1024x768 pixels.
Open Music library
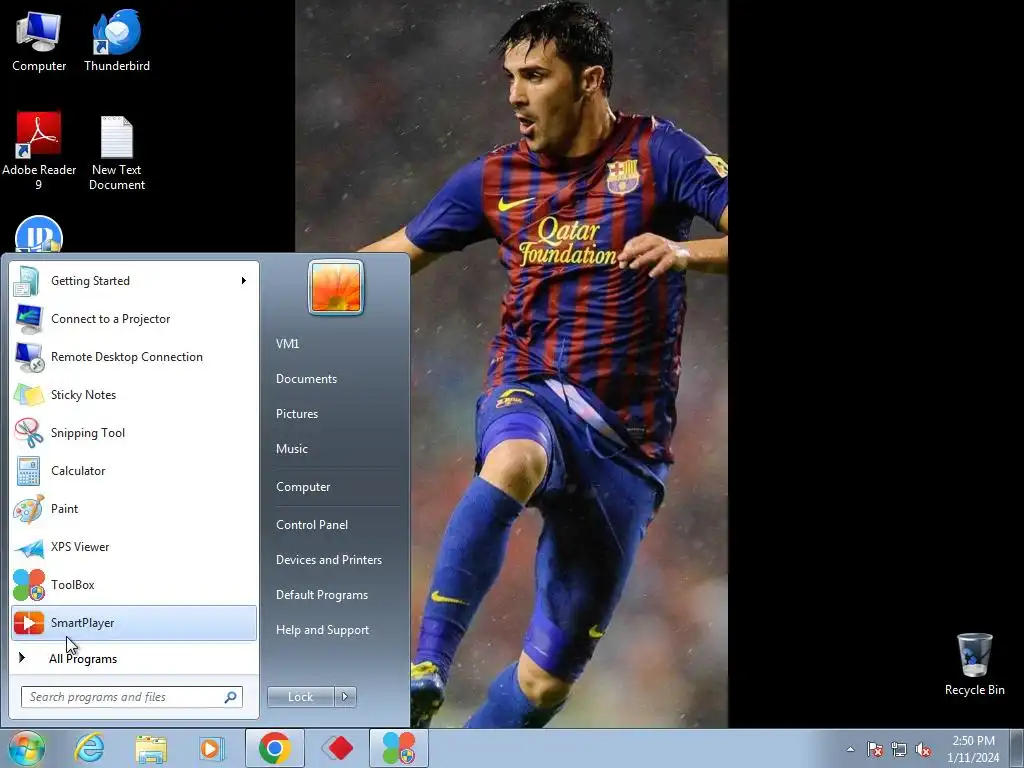[x=291, y=449]
